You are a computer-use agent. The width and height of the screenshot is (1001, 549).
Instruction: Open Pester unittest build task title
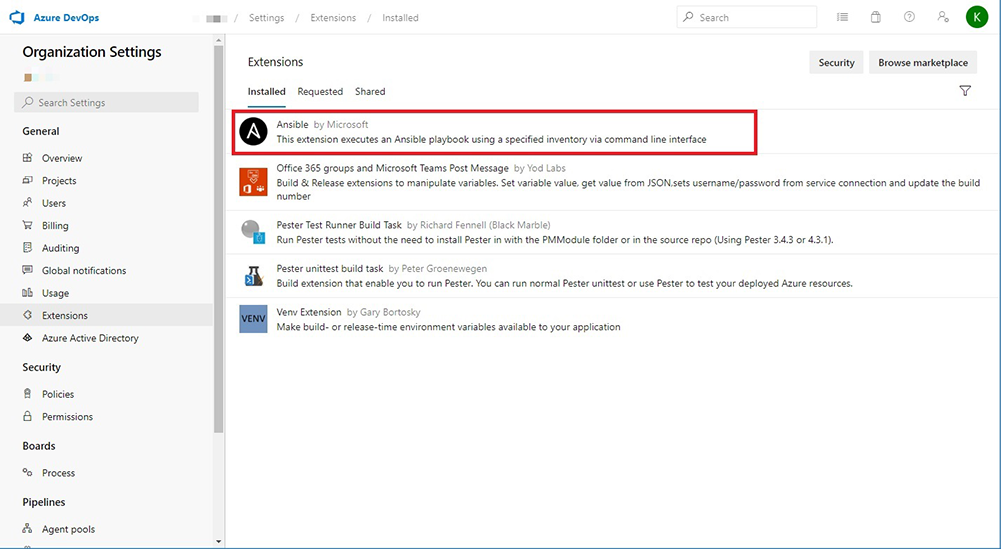329,268
